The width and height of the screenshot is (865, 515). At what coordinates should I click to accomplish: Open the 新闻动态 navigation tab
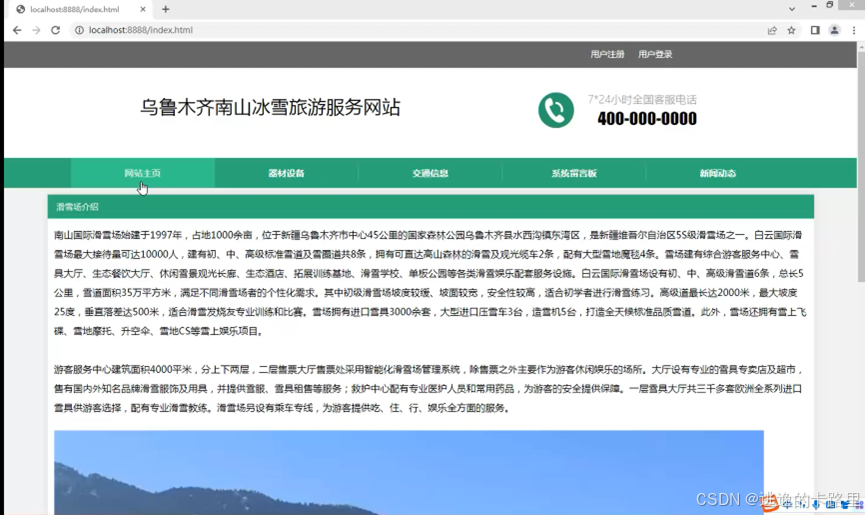[x=718, y=173]
